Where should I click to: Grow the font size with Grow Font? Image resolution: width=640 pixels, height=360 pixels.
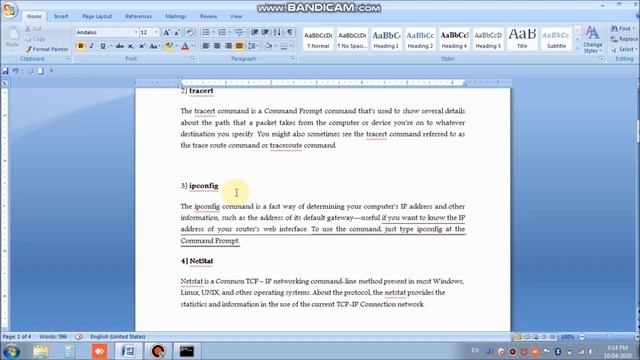tap(167, 33)
